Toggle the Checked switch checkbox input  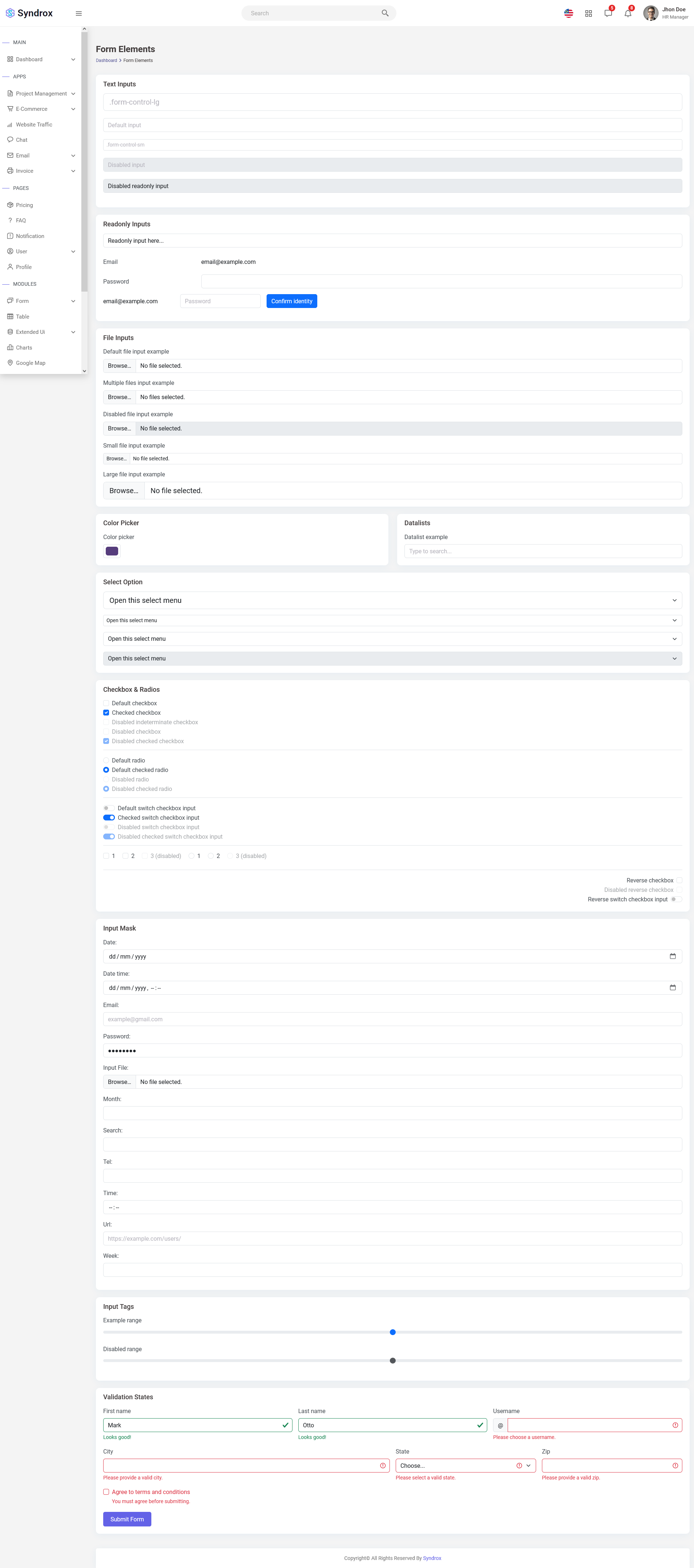point(109,818)
